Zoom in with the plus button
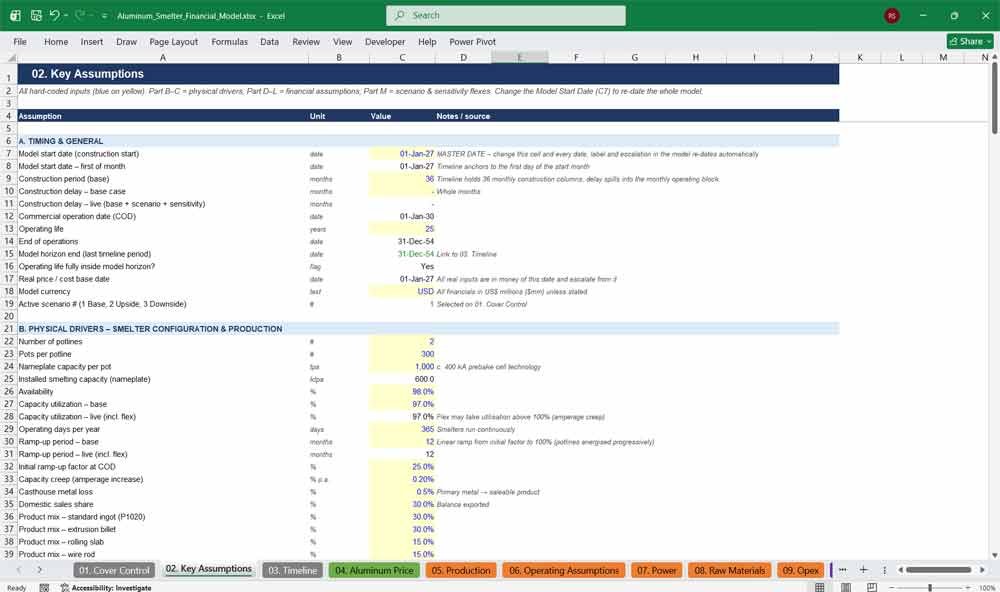 (x=969, y=588)
